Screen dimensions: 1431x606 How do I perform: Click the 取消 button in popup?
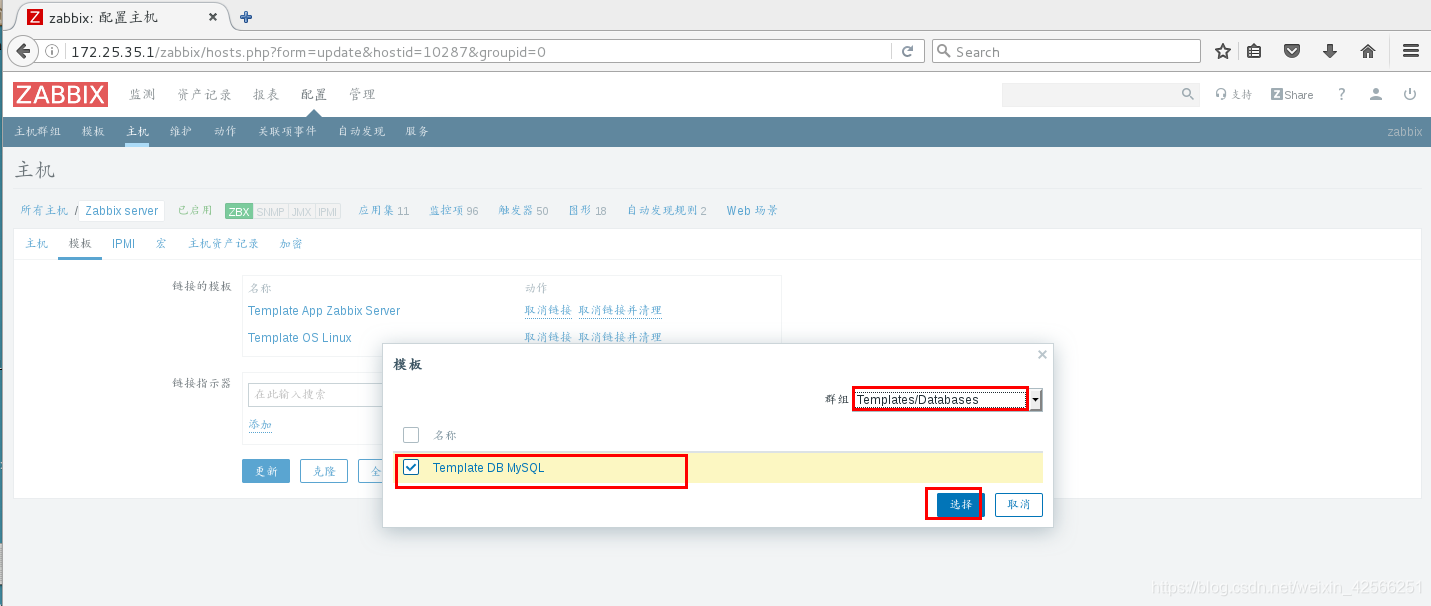[1019, 505]
